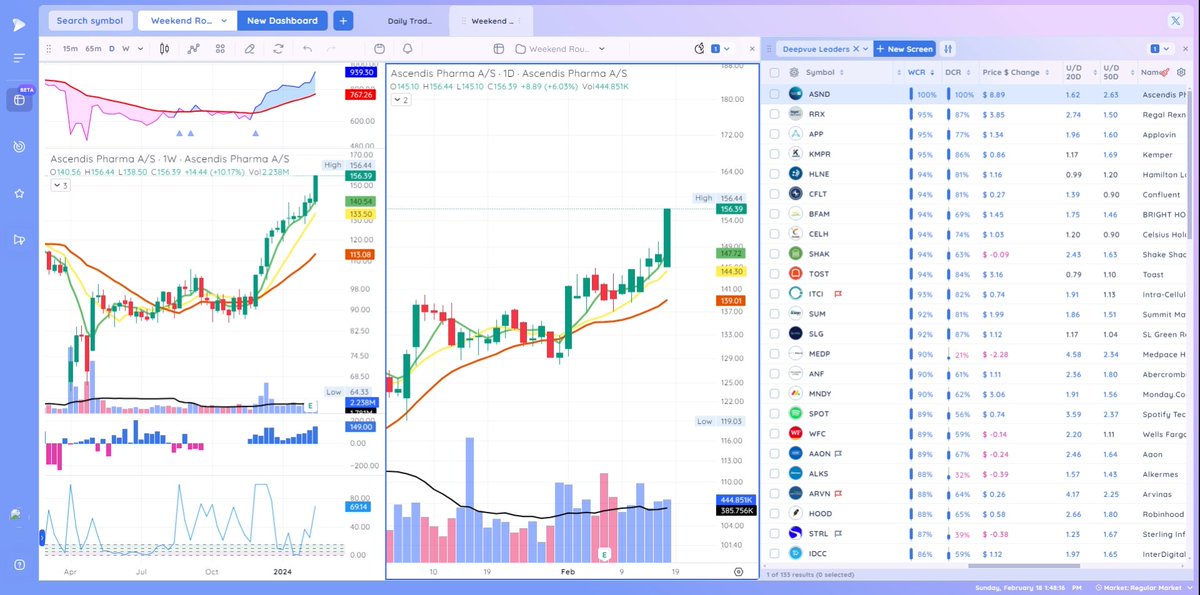The image size is (1200, 595).
Task: Close the Deepvue Leaders screen tab X
Action: pyautogui.click(x=854, y=48)
